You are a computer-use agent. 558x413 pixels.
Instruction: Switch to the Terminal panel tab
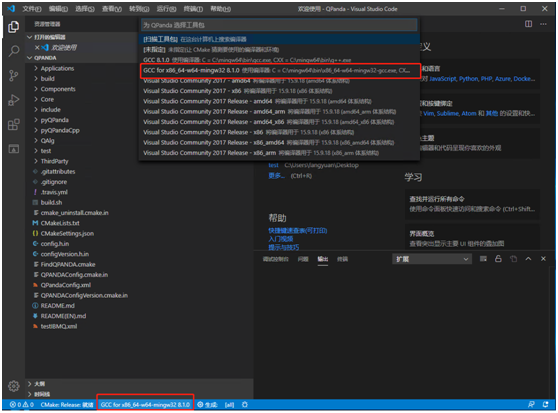[x=342, y=259]
